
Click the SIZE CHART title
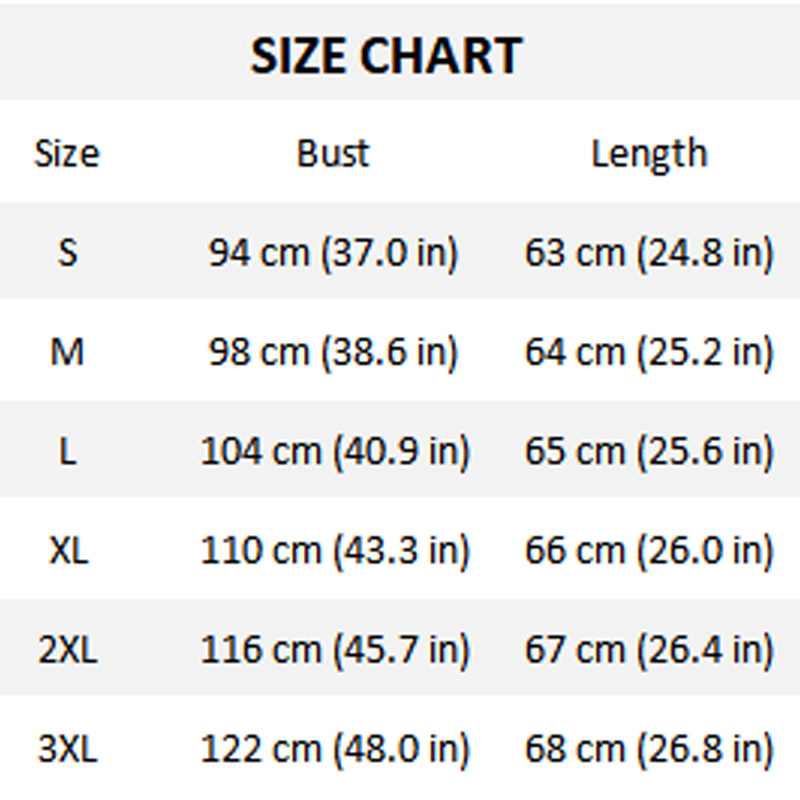(x=386, y=55)
